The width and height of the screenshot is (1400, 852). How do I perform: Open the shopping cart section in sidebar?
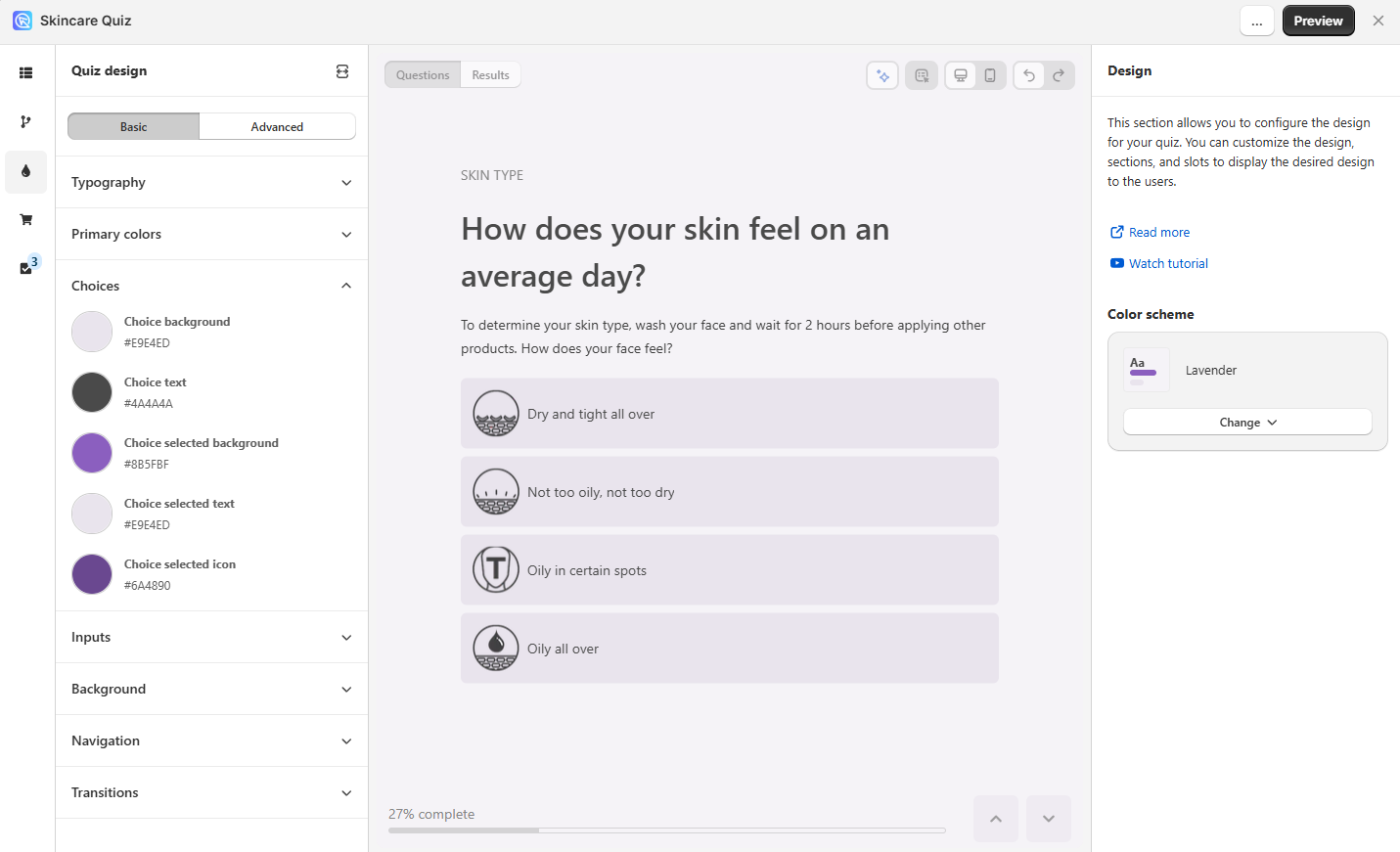(x=25, y=220)
